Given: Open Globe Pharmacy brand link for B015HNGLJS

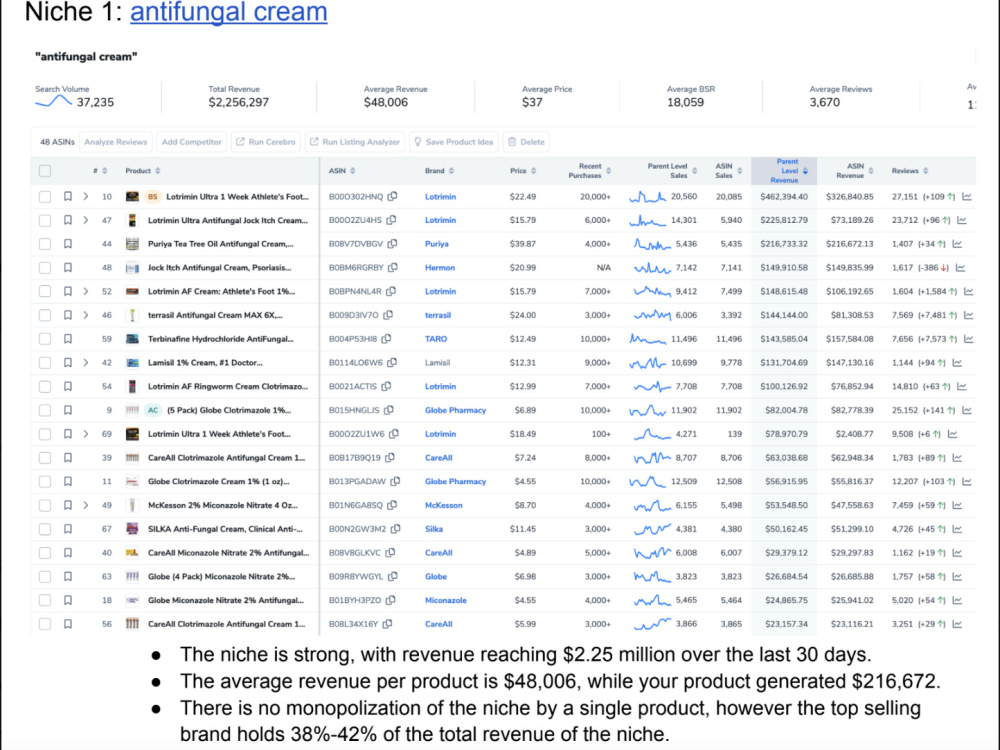Looking at the screenshot, I should click(x=455, y=410).
